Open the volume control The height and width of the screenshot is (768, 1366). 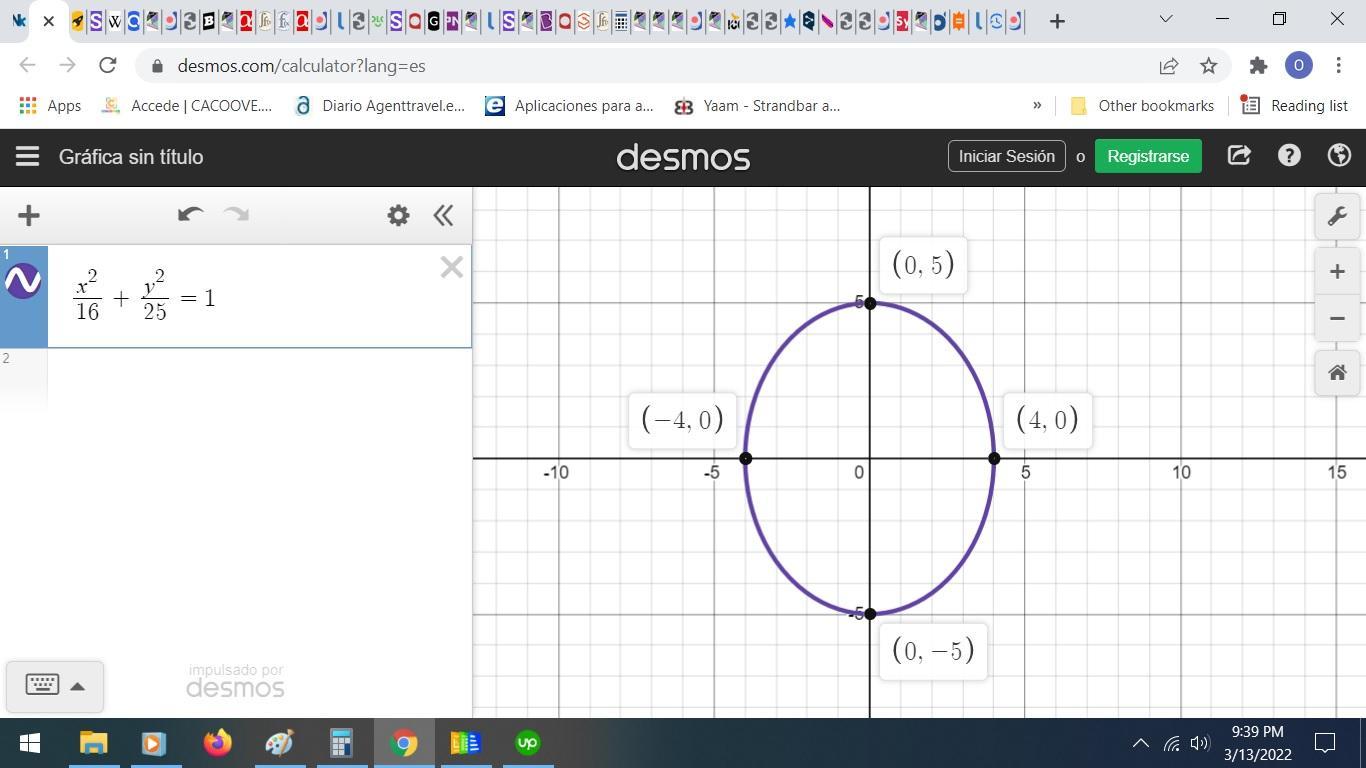pos(1200,743)
